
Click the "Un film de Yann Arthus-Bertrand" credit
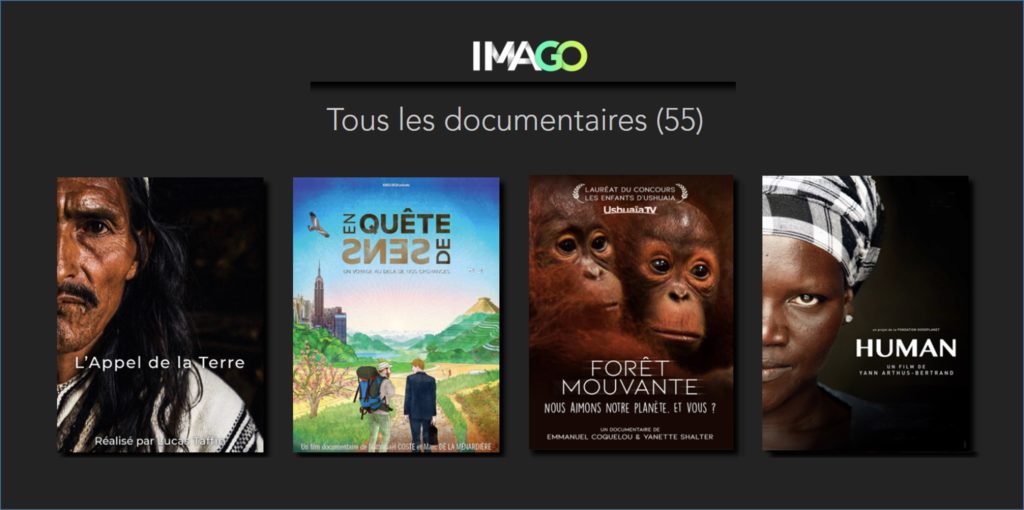click(906, 369)
